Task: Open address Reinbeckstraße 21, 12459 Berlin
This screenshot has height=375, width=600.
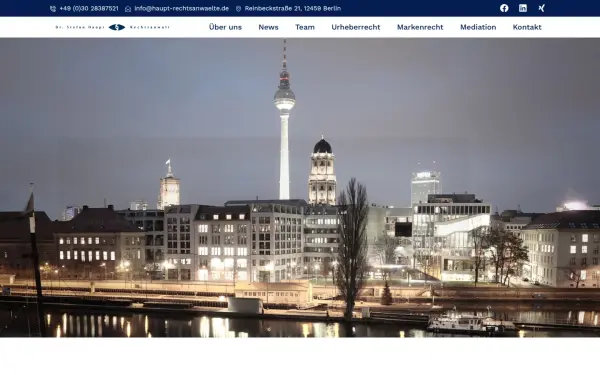Action: [293, 8]
